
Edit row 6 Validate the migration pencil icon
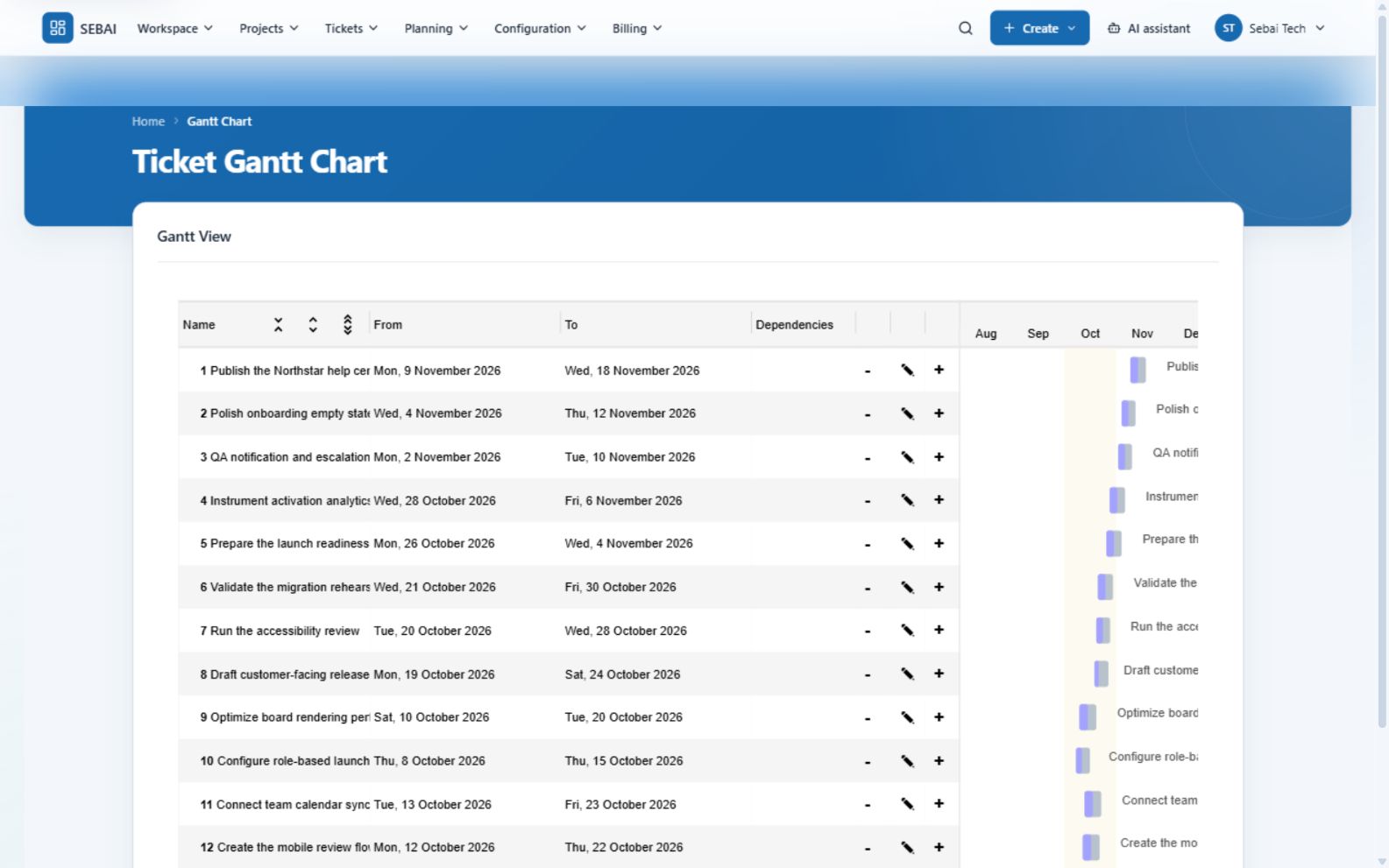(x=908, y=588)
